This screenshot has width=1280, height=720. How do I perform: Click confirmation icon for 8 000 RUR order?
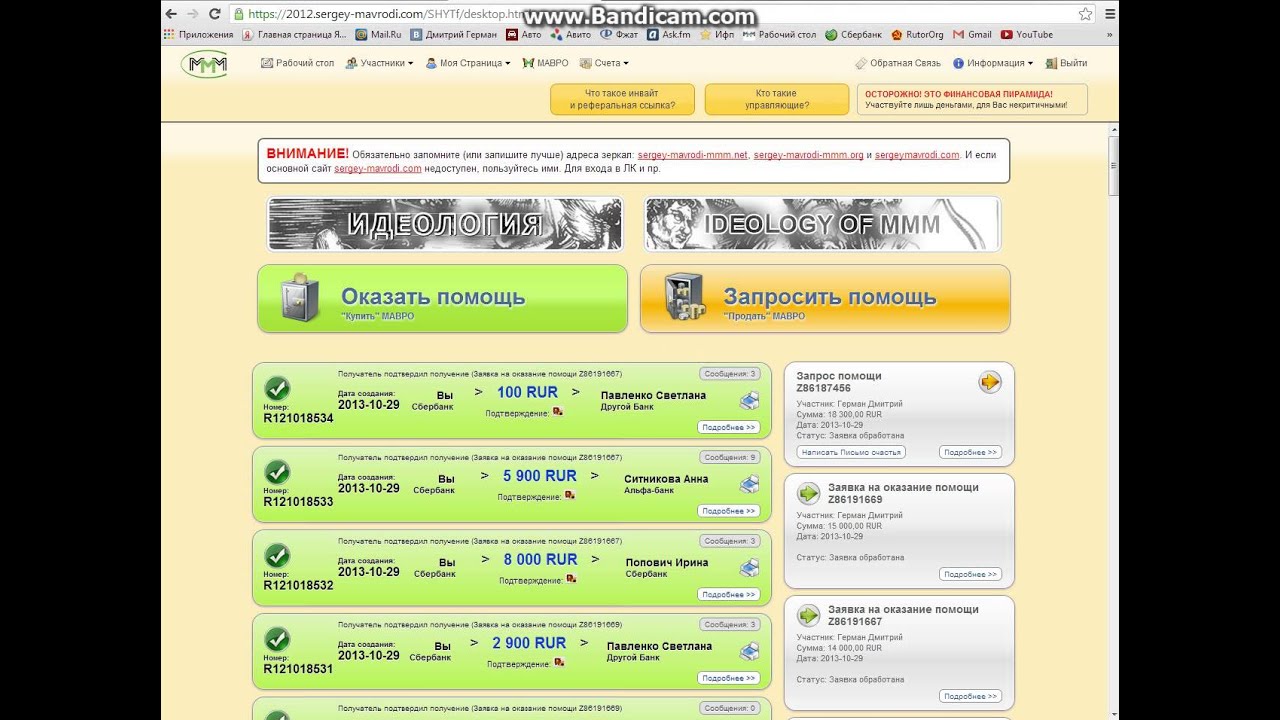(x=571, y=578)
